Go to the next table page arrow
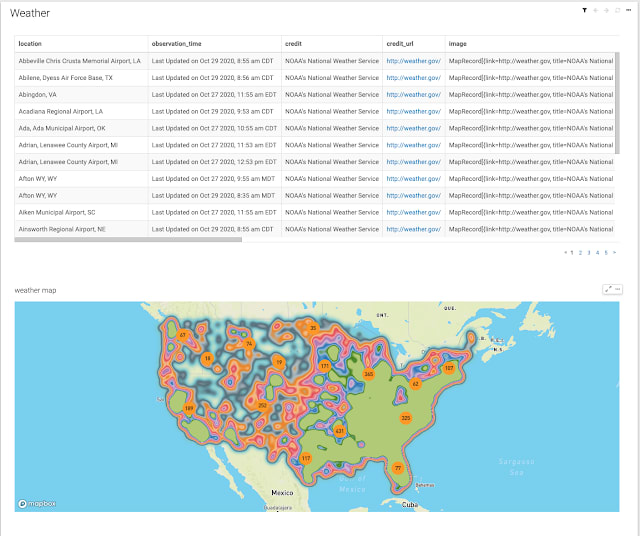Screen dimensions: 640x536 tap(614, 253)
